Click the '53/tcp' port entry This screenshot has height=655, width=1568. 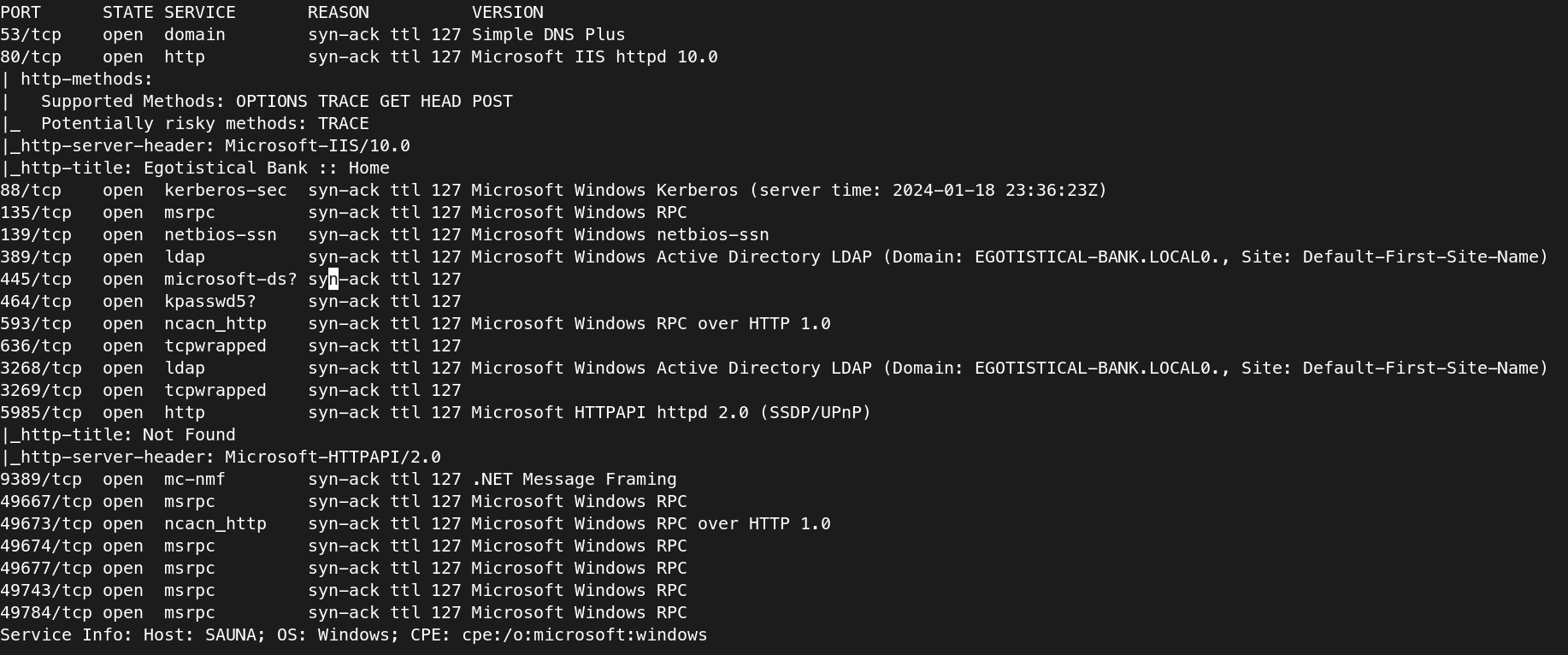(x=31, y=35)
